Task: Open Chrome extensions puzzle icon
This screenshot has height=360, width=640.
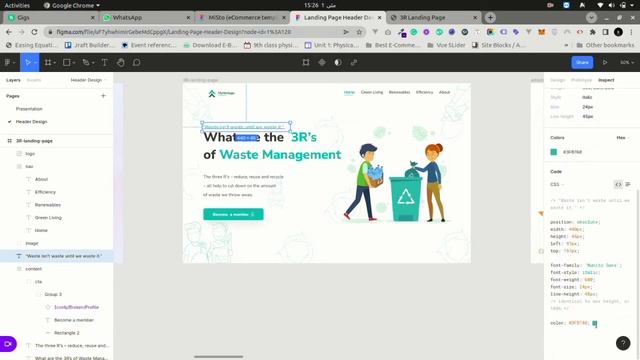Action: pyautogui.click(x=593, y=32)
